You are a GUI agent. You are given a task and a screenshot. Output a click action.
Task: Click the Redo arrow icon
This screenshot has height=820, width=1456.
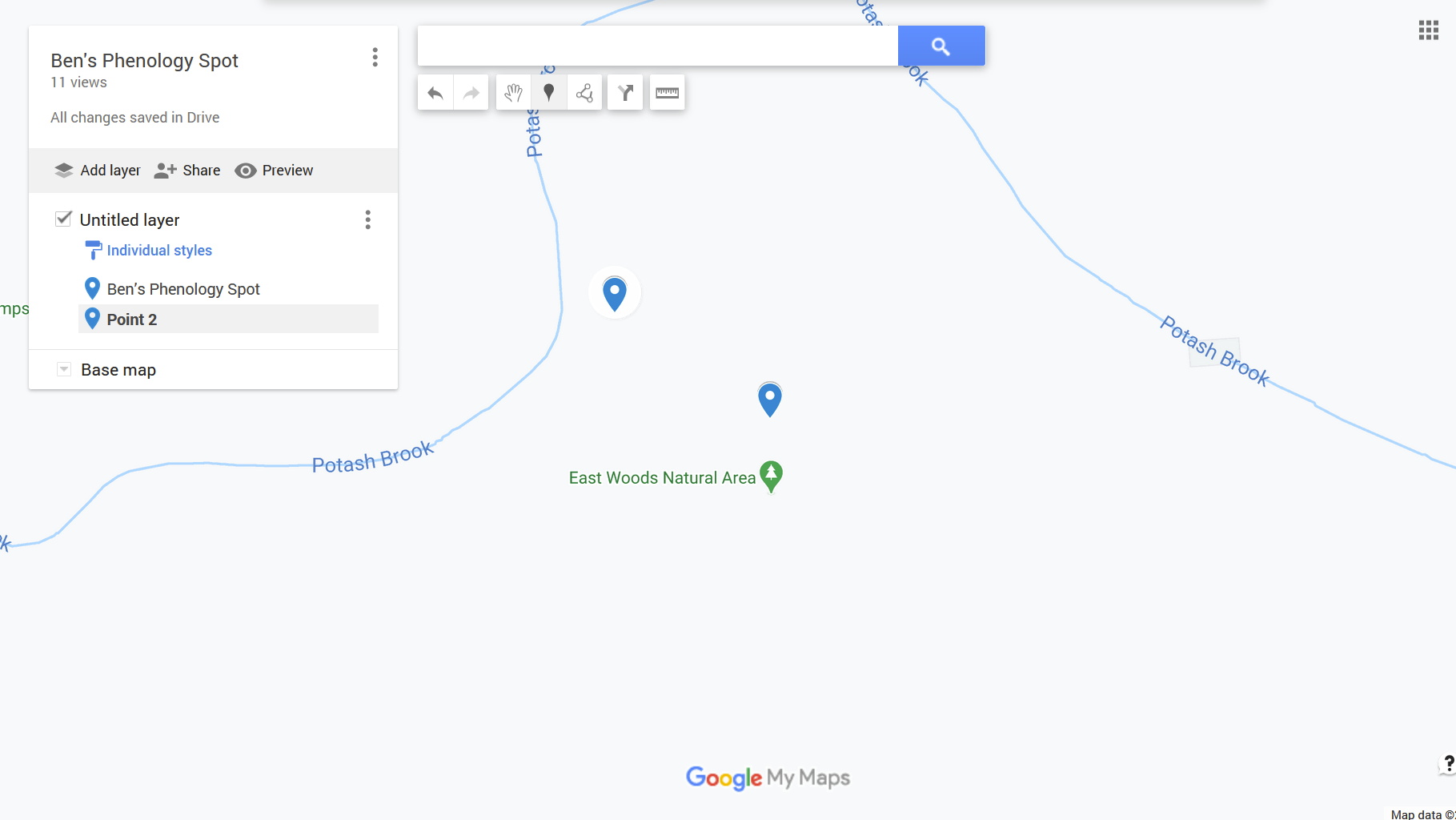(471, 93)
